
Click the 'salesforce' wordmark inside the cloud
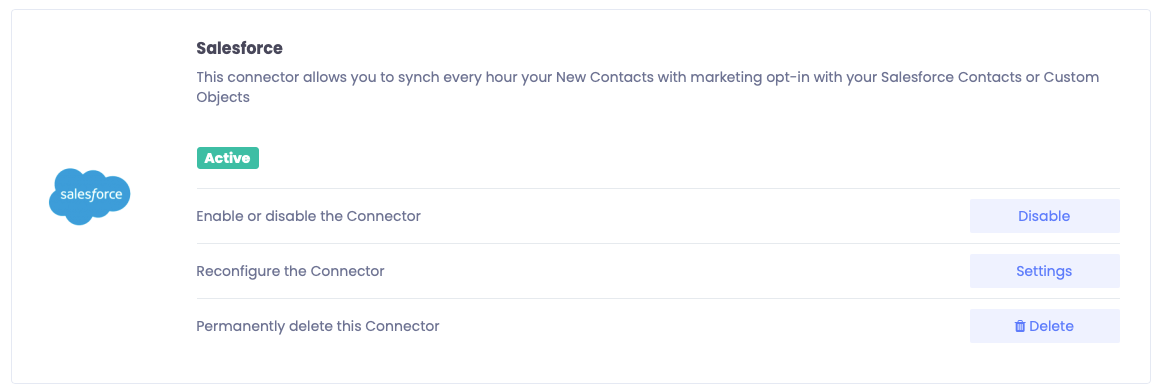click(90, 195)
